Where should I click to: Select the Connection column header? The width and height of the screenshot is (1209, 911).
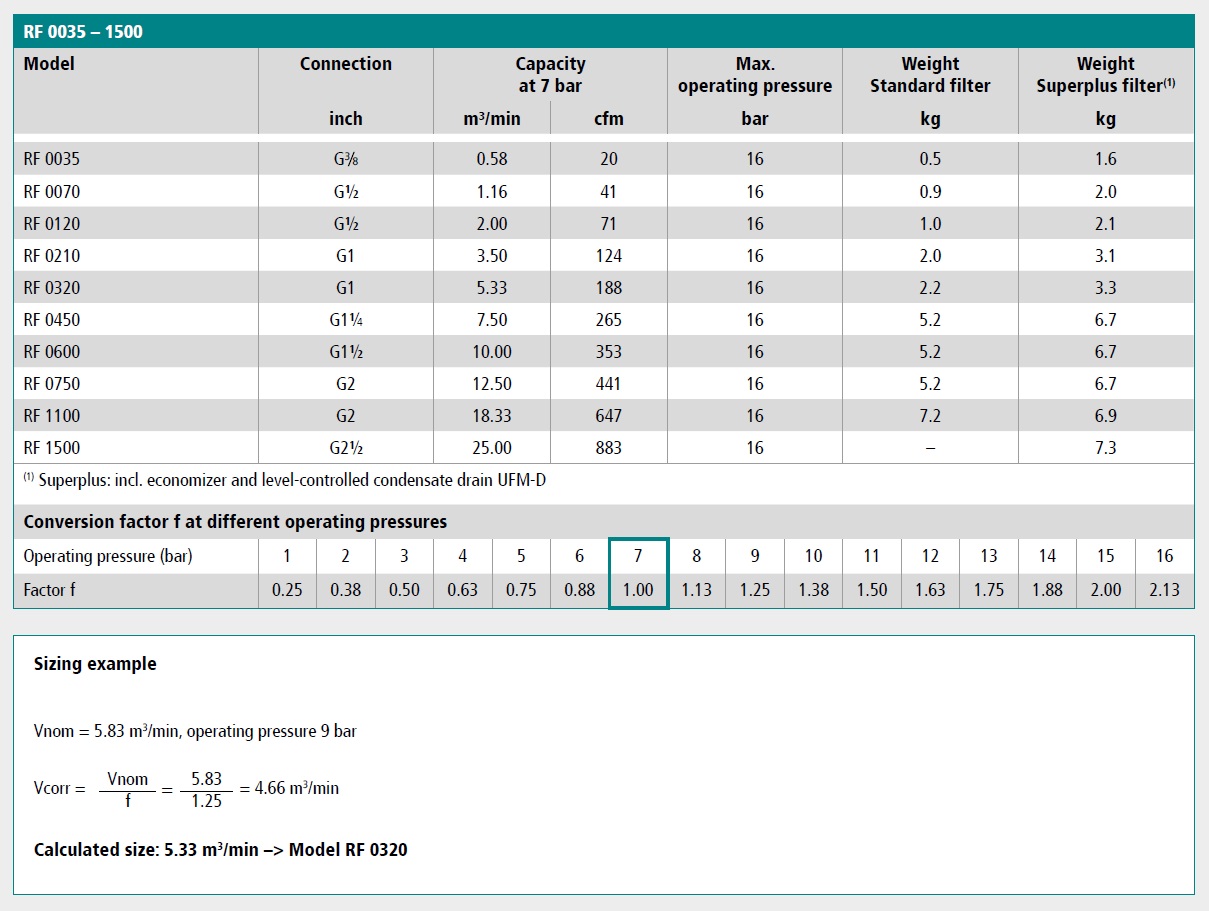coord(345,63)
